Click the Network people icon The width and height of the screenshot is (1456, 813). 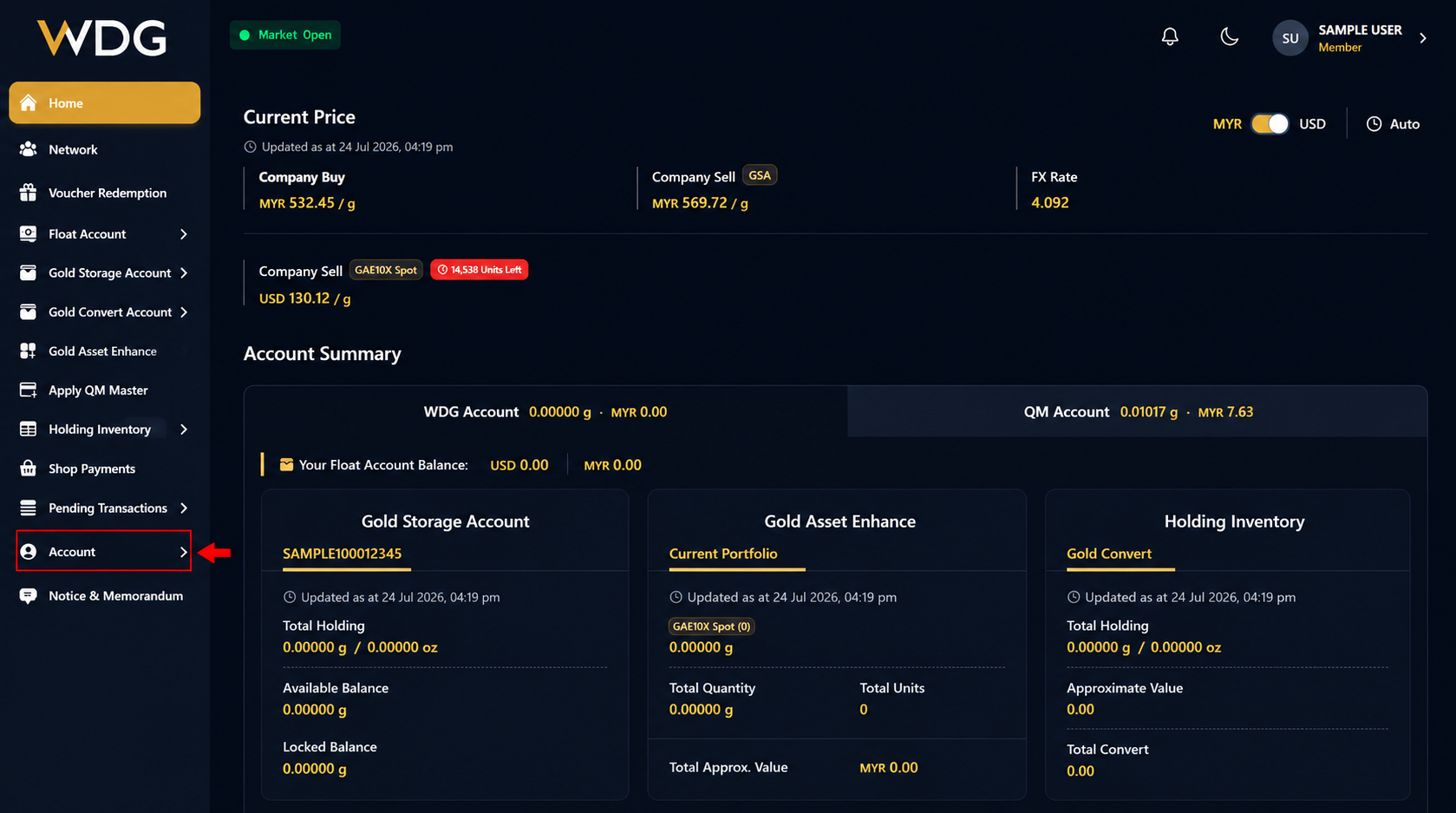click(29, 149)
